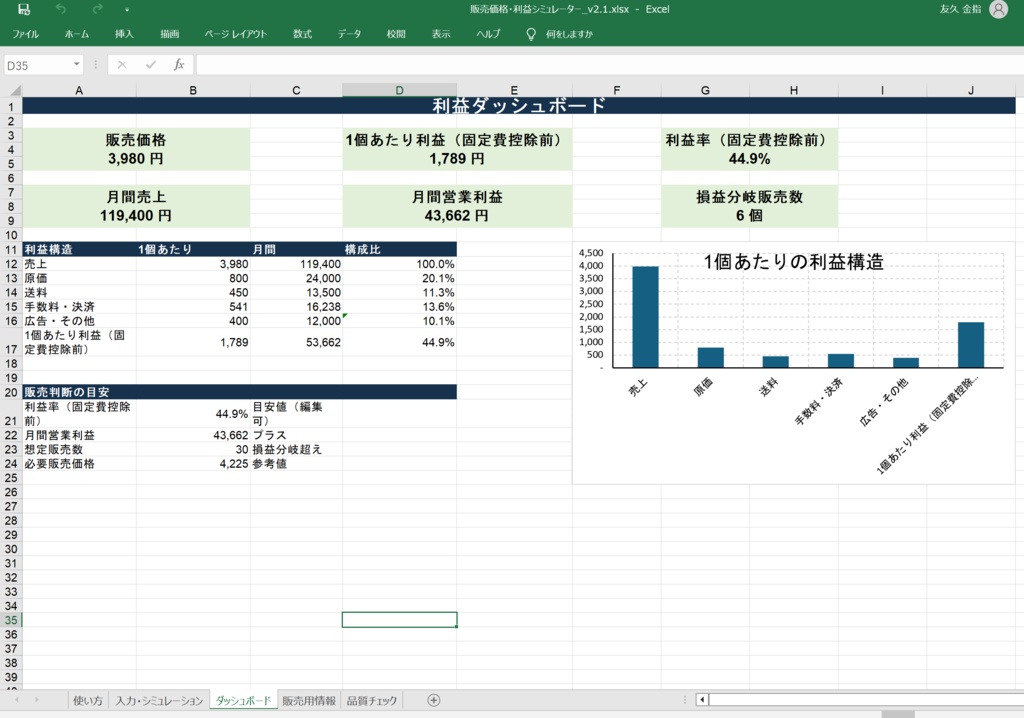The height and width of the screenshot is (718, 1024).
Task: Open the 品質チェック sheet tab
Action: pos(372,700)
